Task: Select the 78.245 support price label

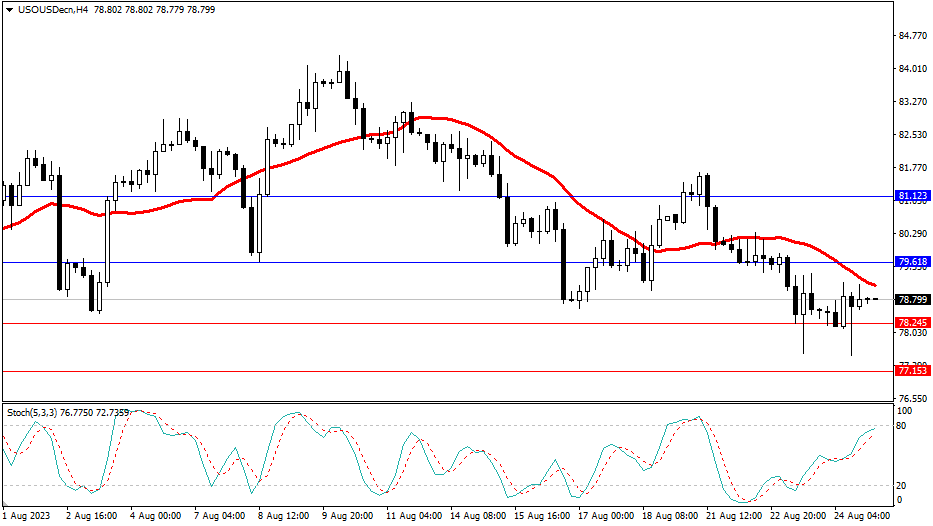Action: pos(912,323)
